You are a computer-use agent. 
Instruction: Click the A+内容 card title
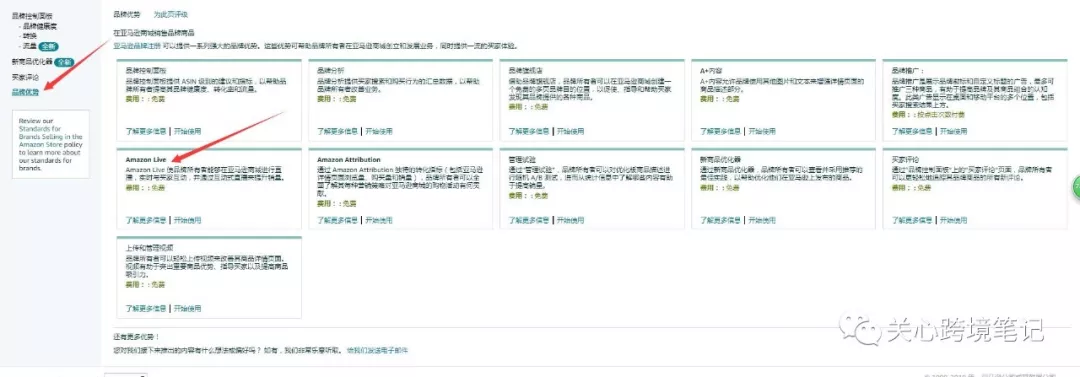pyautogui.click(x=711, y=70)
